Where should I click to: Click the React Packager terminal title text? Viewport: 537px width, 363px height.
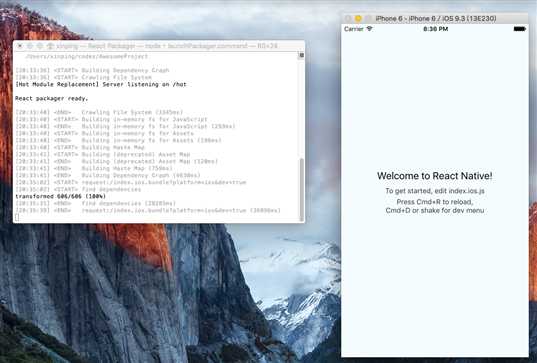click(167, 46)
